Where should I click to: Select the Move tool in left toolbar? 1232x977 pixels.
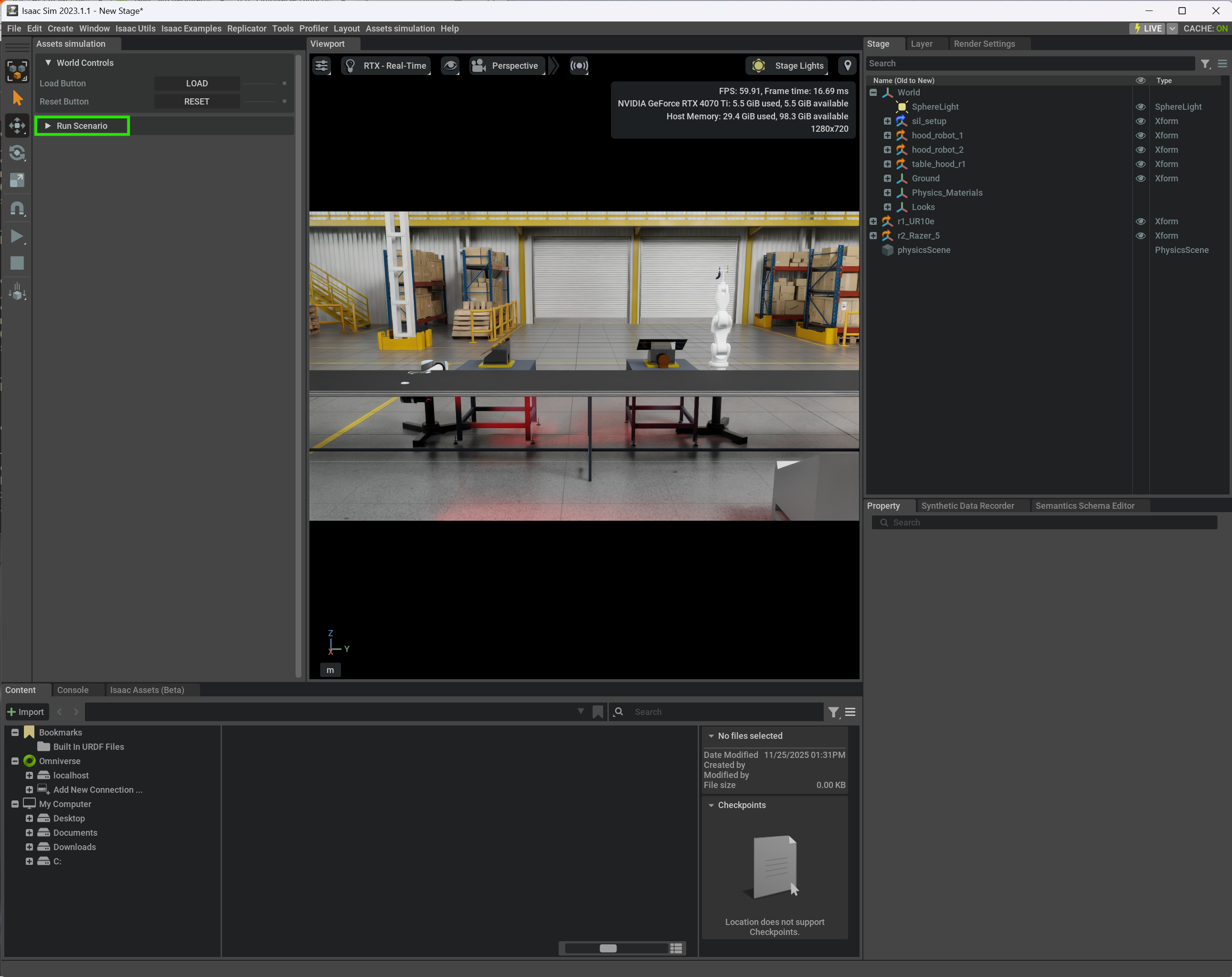(x=17, y=126)
